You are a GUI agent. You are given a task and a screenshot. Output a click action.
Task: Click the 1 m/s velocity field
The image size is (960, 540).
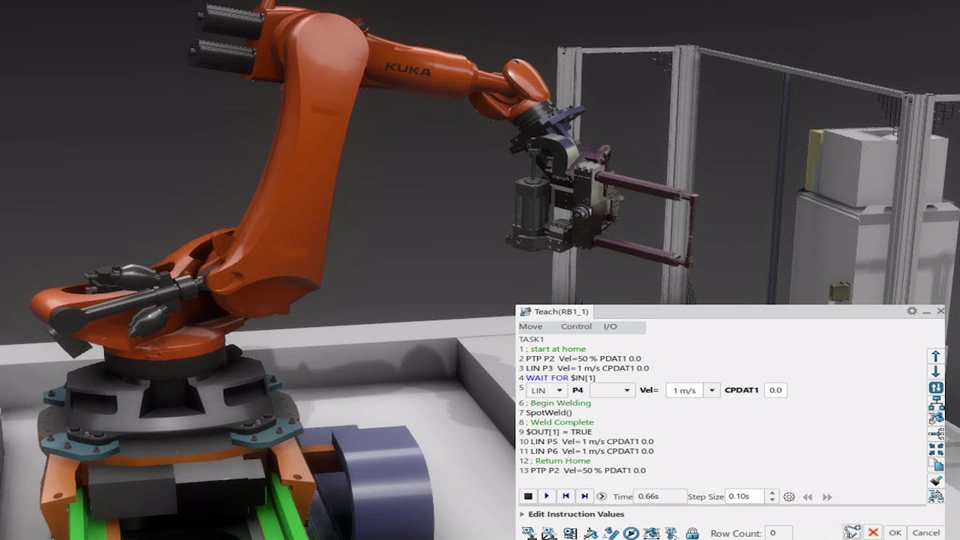(684, 390)
